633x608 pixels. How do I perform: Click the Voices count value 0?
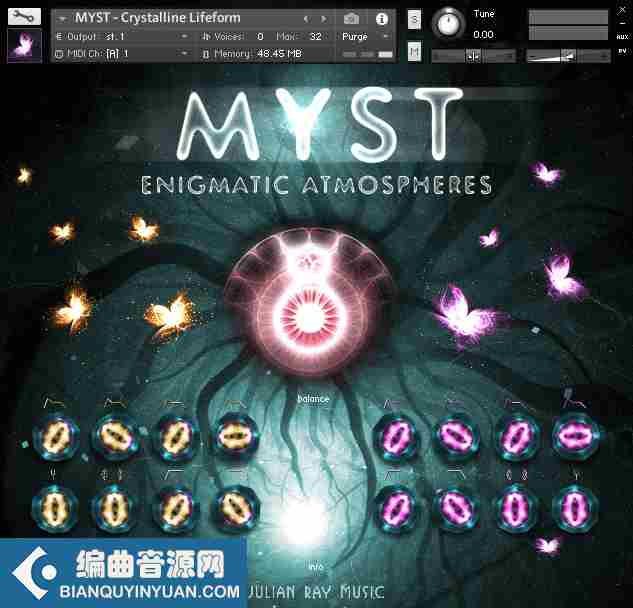(x=260, y=37)
